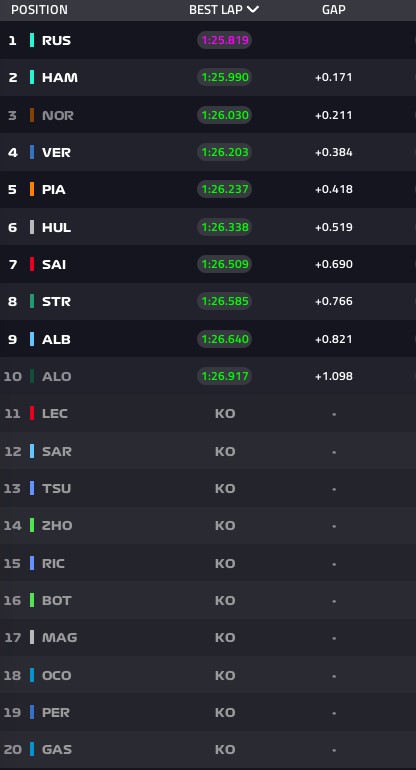The image size is (416, 770).
Task: Click HAM's 1:25.990 lap time pill
Action: (224, 78)
